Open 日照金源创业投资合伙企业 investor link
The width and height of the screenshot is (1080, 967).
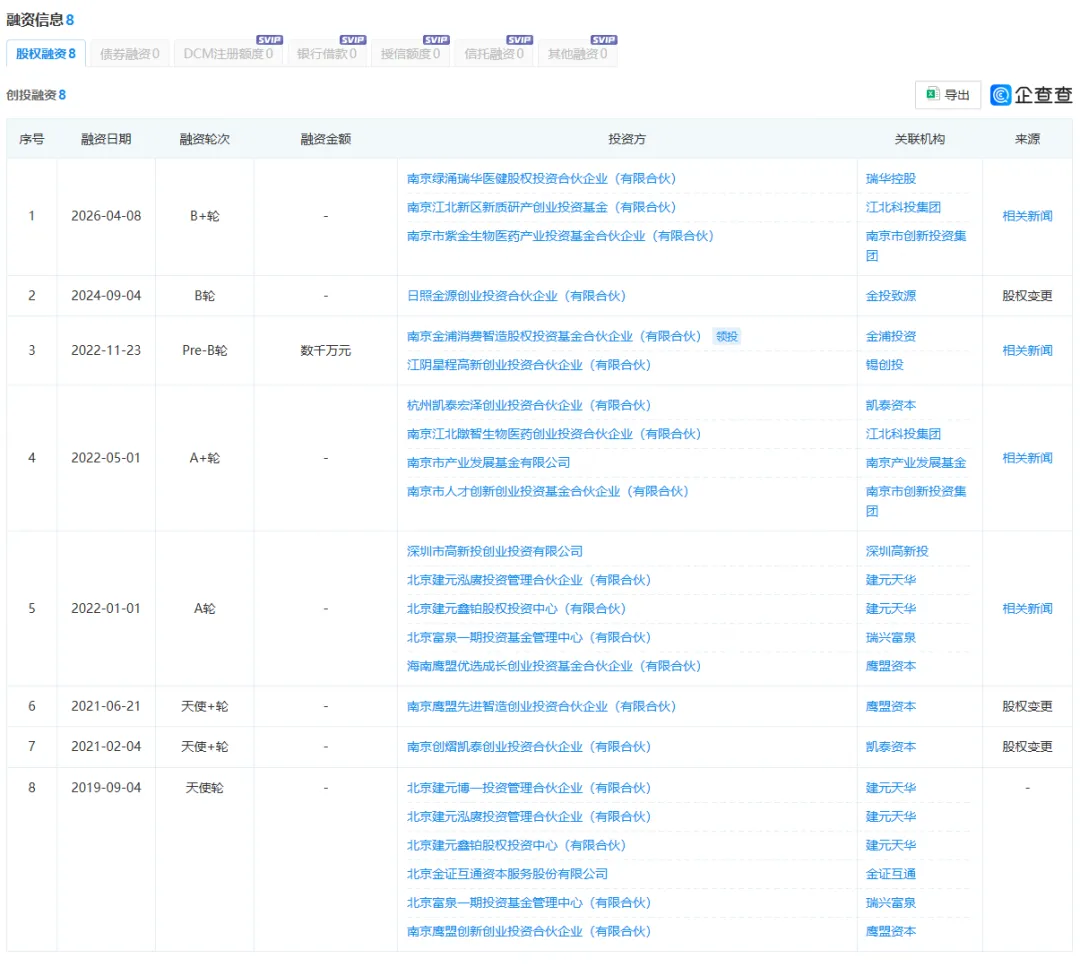(x=517, y=296)
